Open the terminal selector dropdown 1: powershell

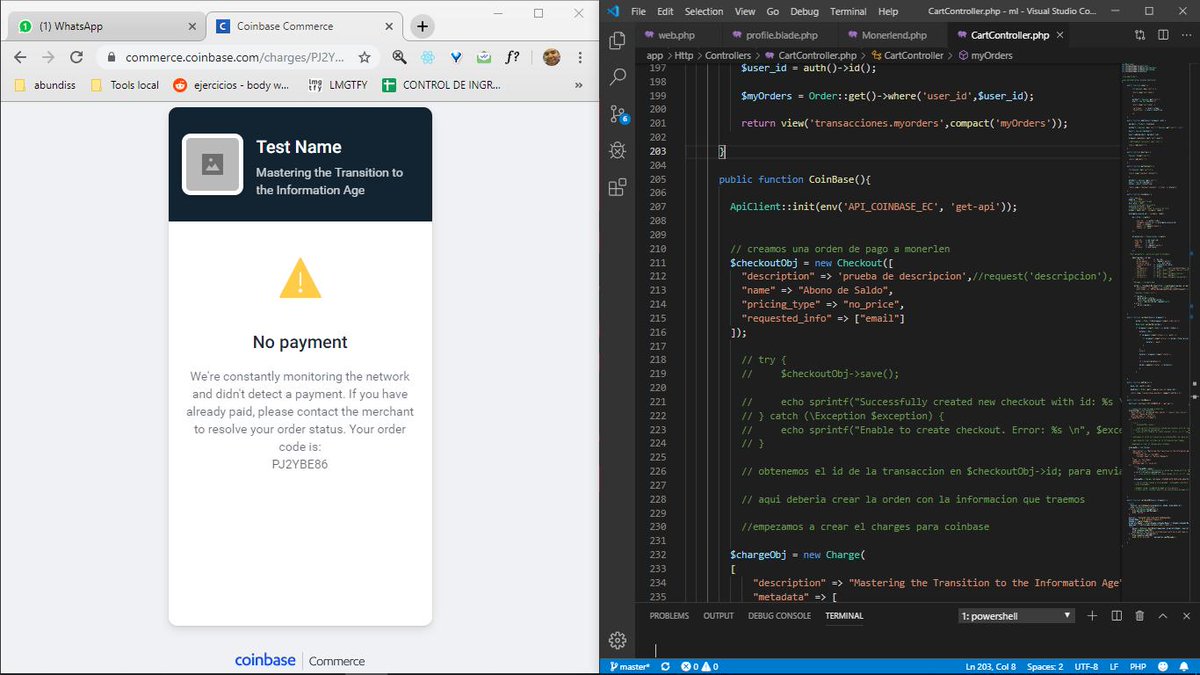[1015, 616]
